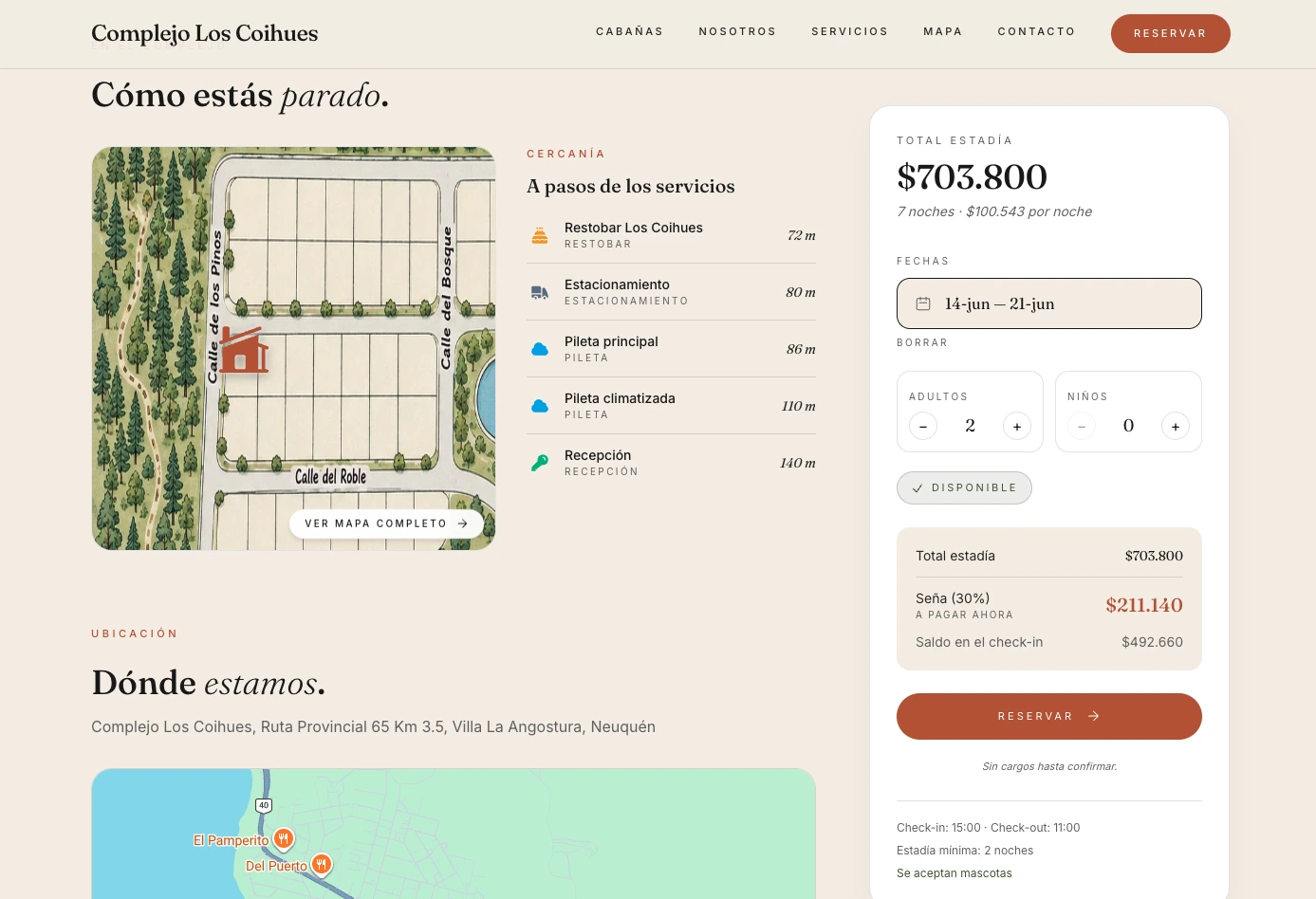Click the Ver mapa completo button
The height and width of the screenshot is (899, 1316).
click(386, 523)
